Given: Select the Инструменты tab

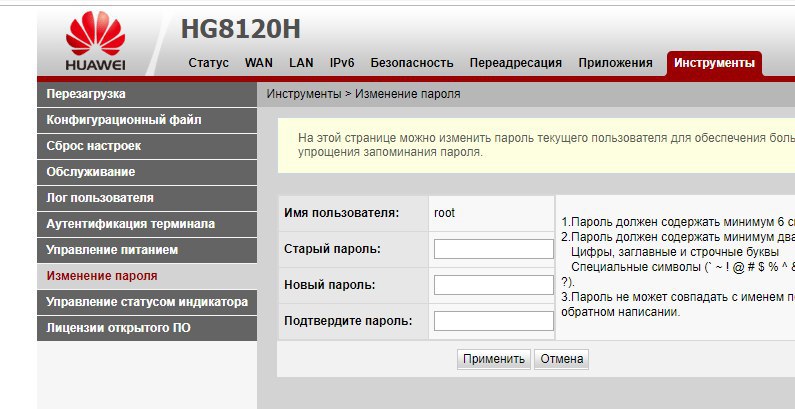Looking at the screenshot, I should tap(714, 63).
